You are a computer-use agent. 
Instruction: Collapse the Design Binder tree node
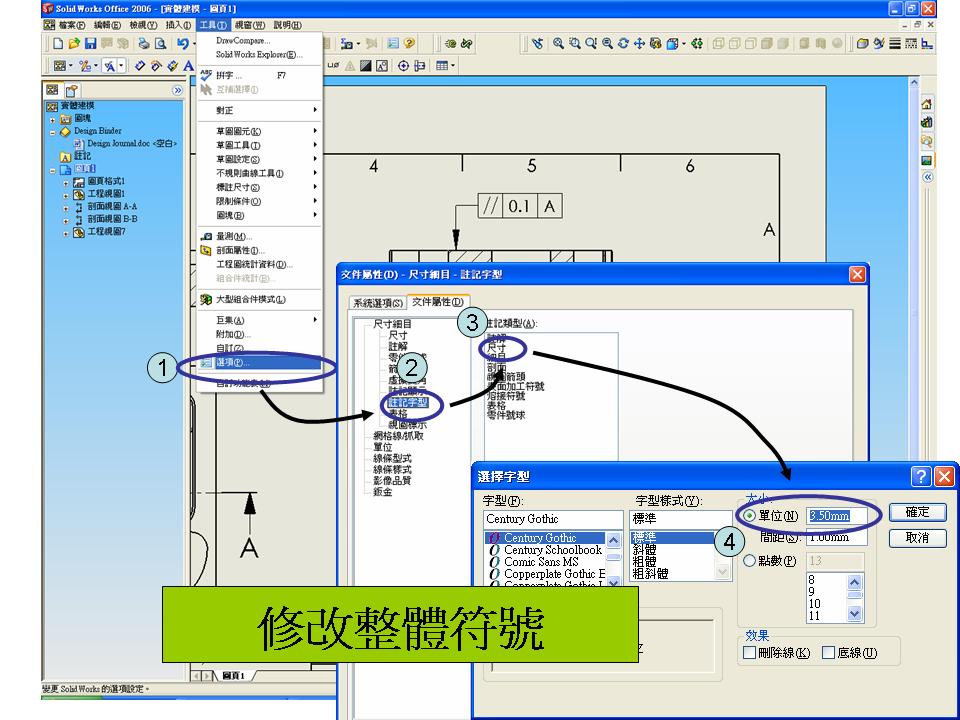(x=53, y=132)
